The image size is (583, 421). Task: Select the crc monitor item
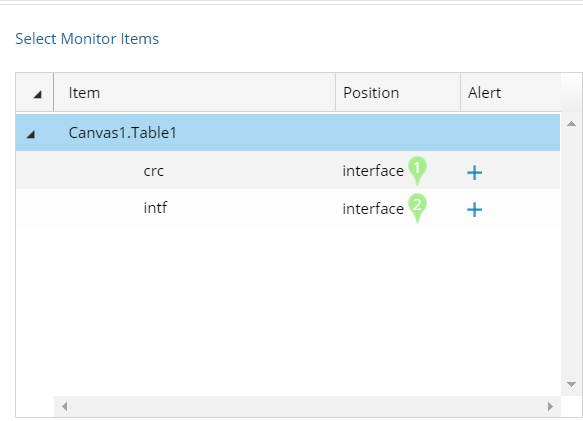(x=154, y=171)
